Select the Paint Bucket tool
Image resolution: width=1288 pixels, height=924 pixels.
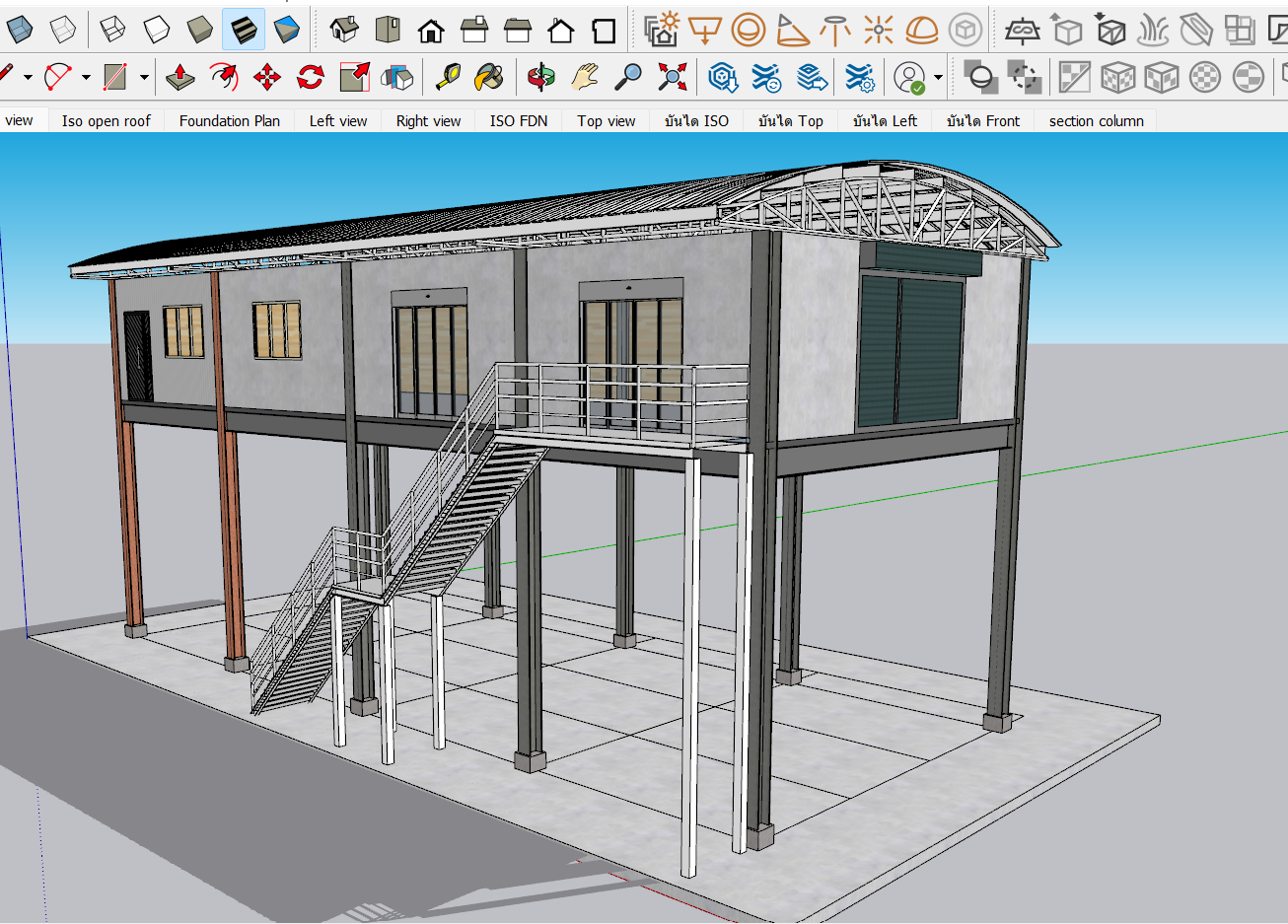(489, 77)
